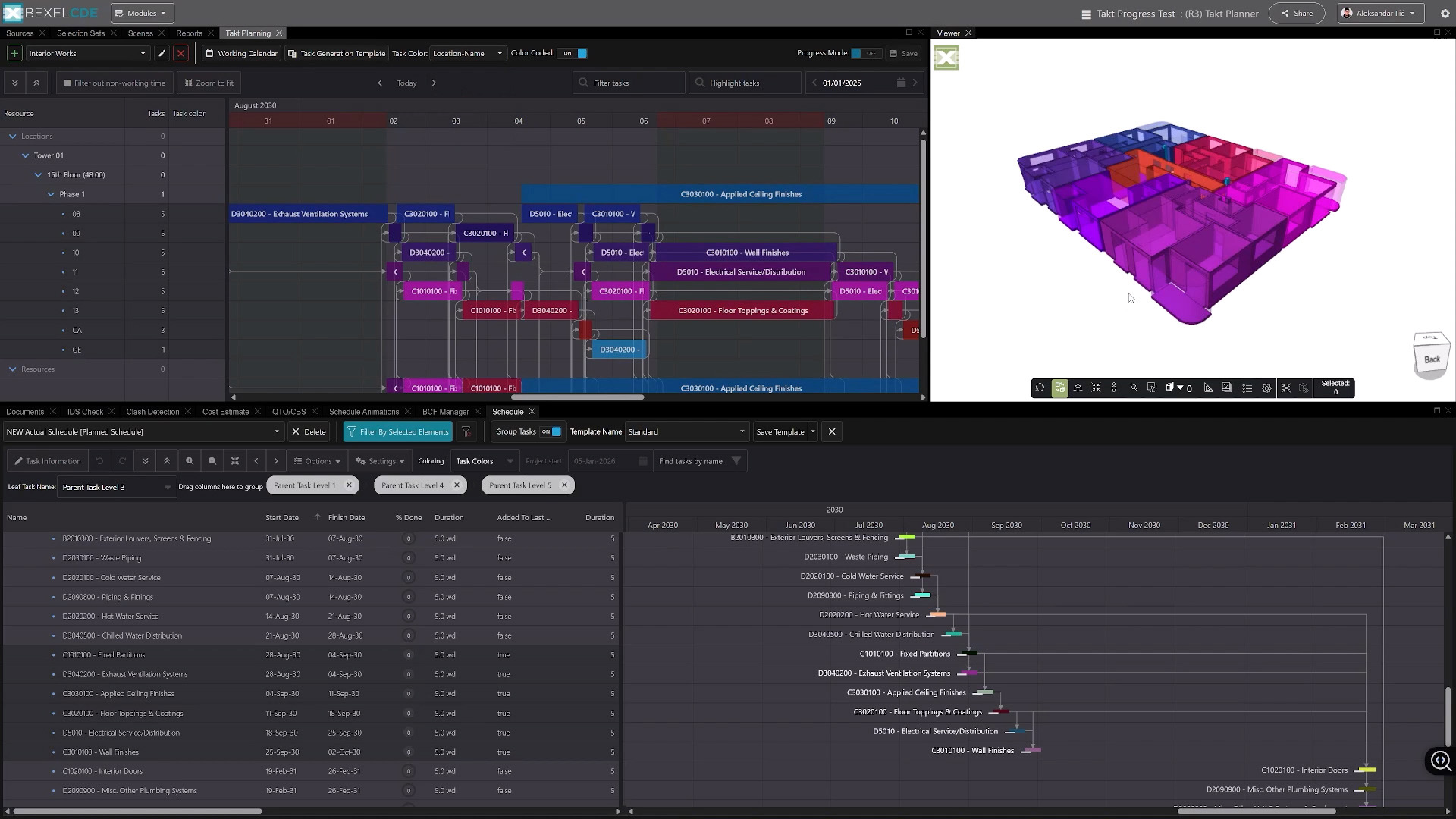Click the Today button in Takt Planning
This screenshot has height=819, width=1456.
(407, 83)
